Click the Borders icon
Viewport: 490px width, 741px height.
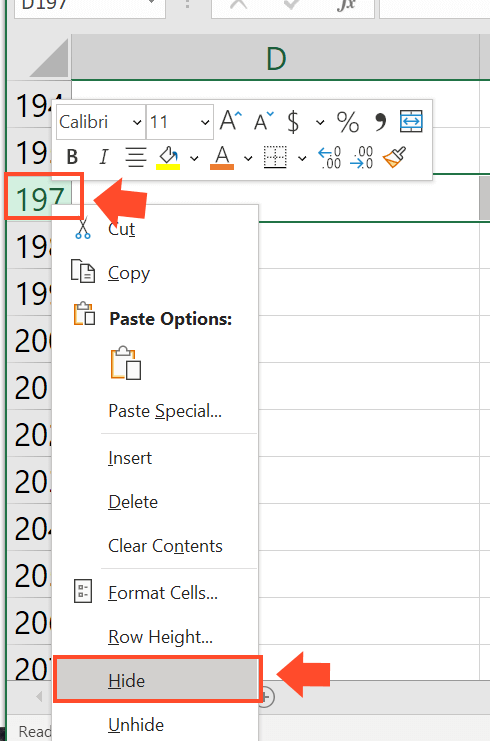coord(275,157)
